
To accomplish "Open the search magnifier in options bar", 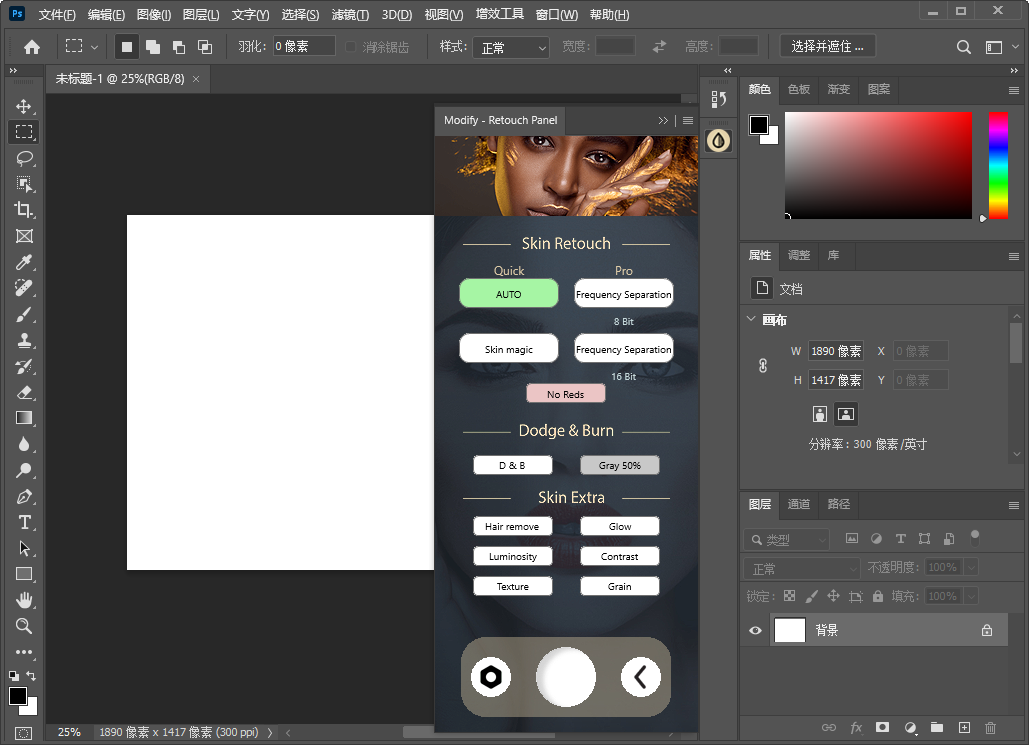I will click(x=963, y=47).
